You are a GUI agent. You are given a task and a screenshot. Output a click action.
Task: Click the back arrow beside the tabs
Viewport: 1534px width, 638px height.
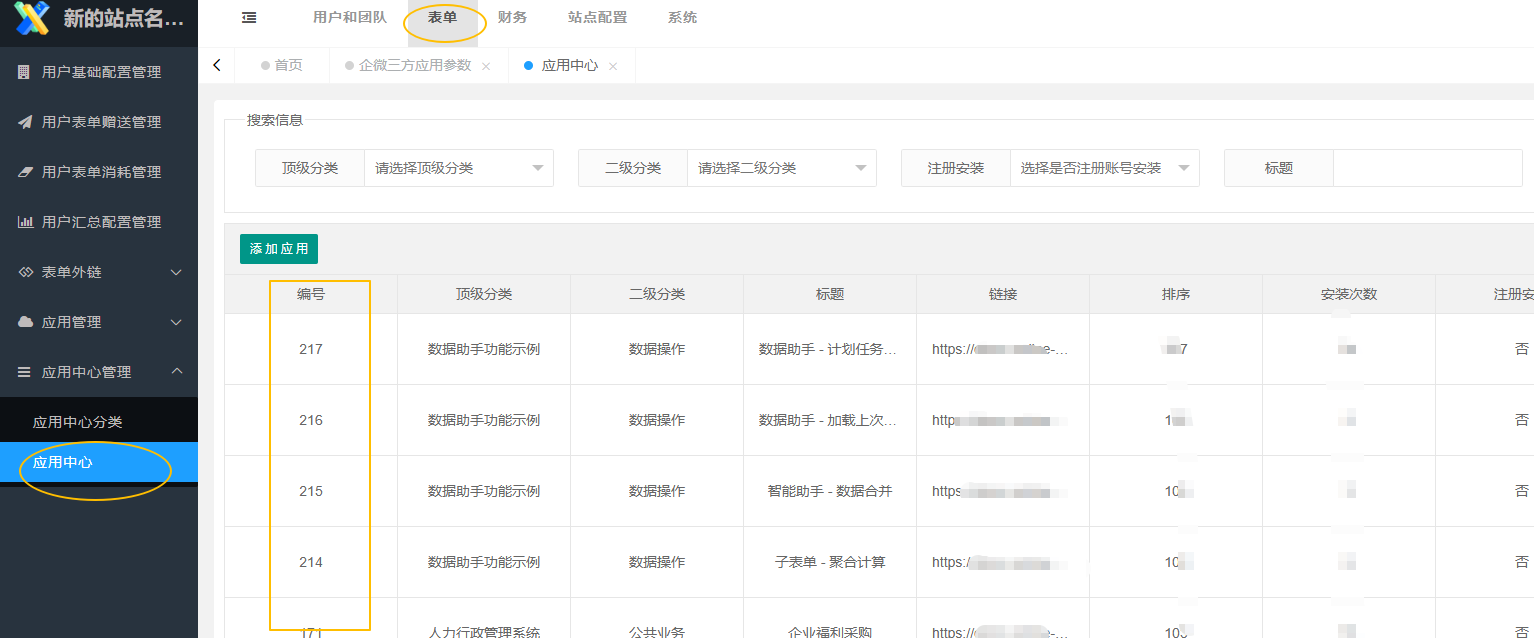click(x=217, y=65)
